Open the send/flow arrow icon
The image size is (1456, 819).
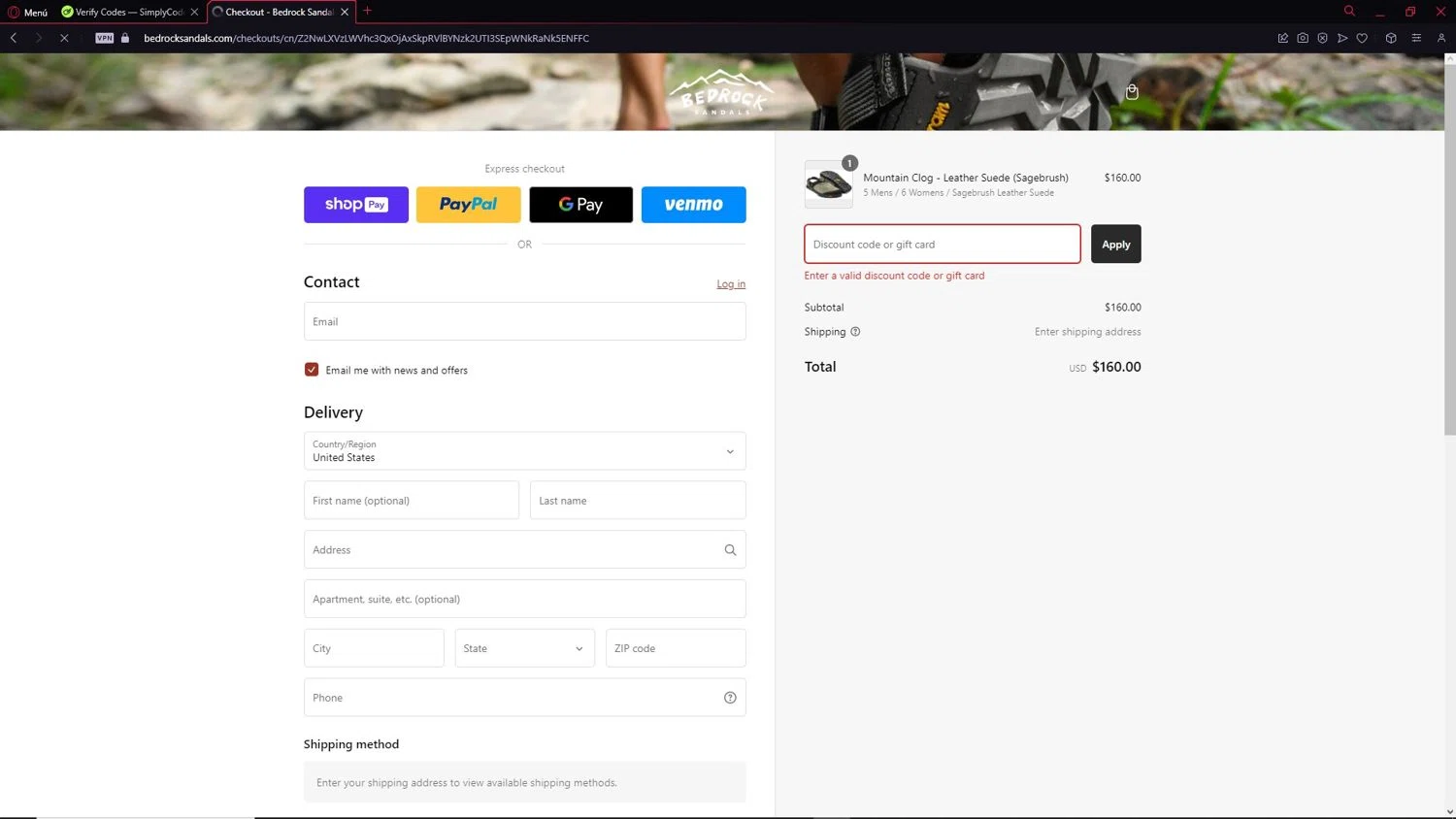tap(1342, 38)
